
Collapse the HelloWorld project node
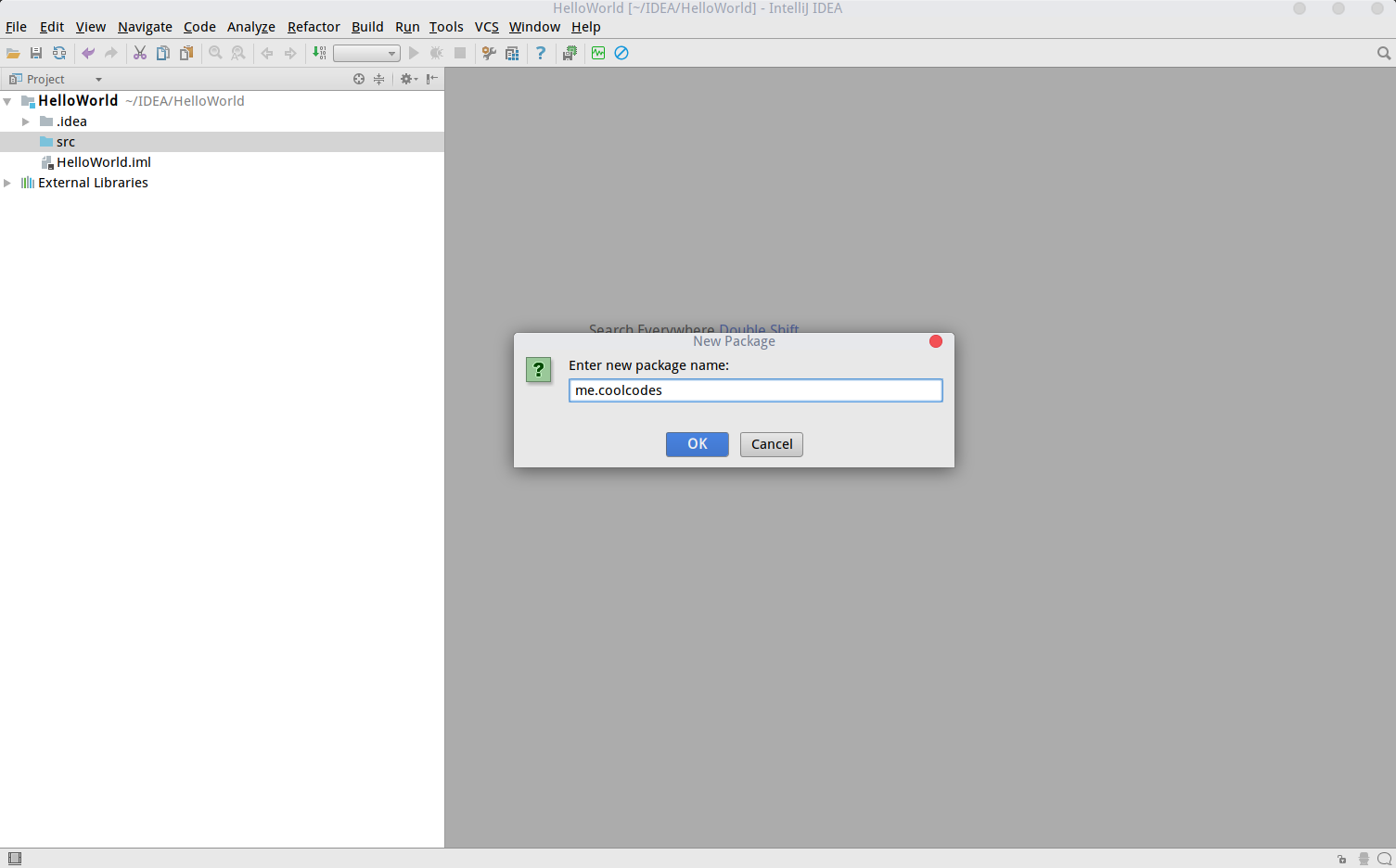[x=7, y=101]
